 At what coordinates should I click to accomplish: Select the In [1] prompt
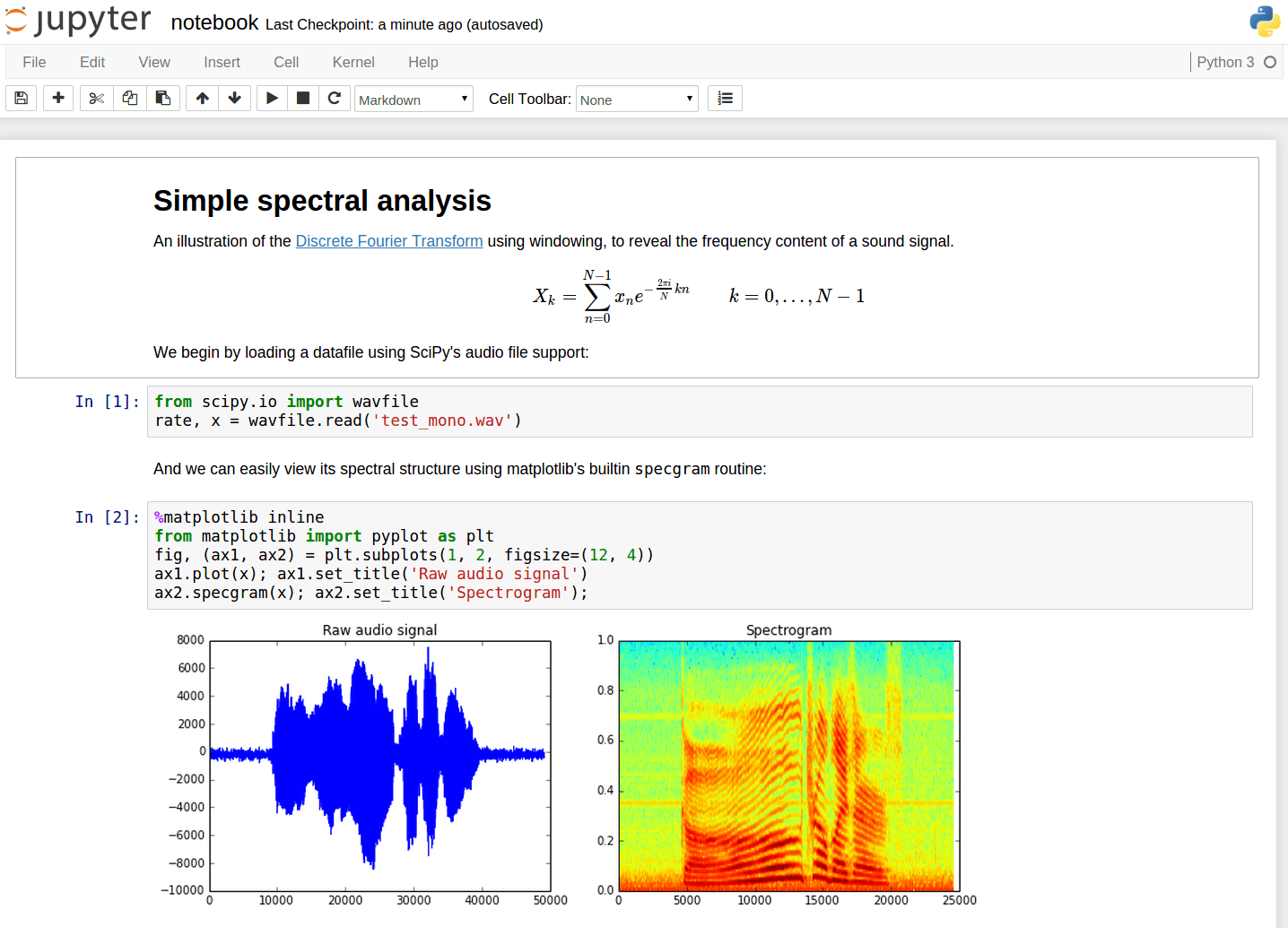tap(107, 402)
